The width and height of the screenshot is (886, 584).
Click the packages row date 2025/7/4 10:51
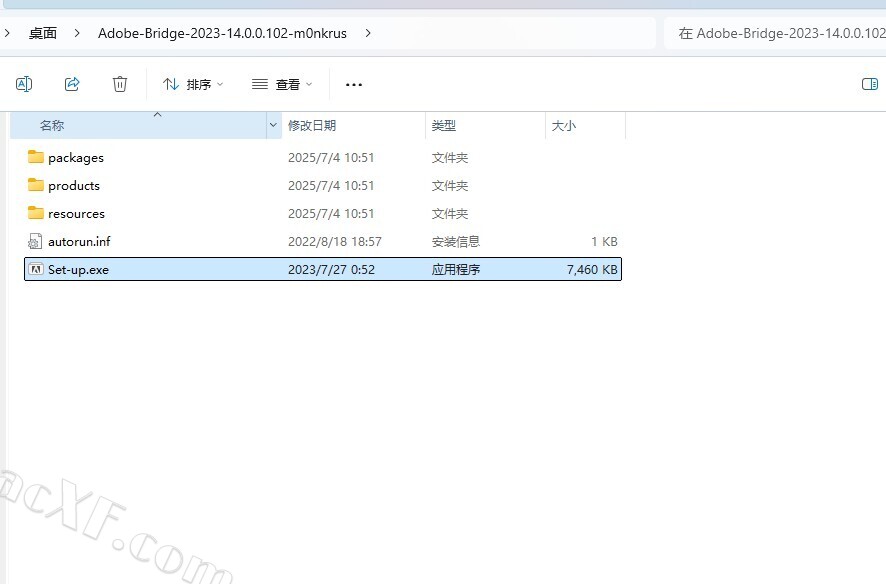(331, 158)
